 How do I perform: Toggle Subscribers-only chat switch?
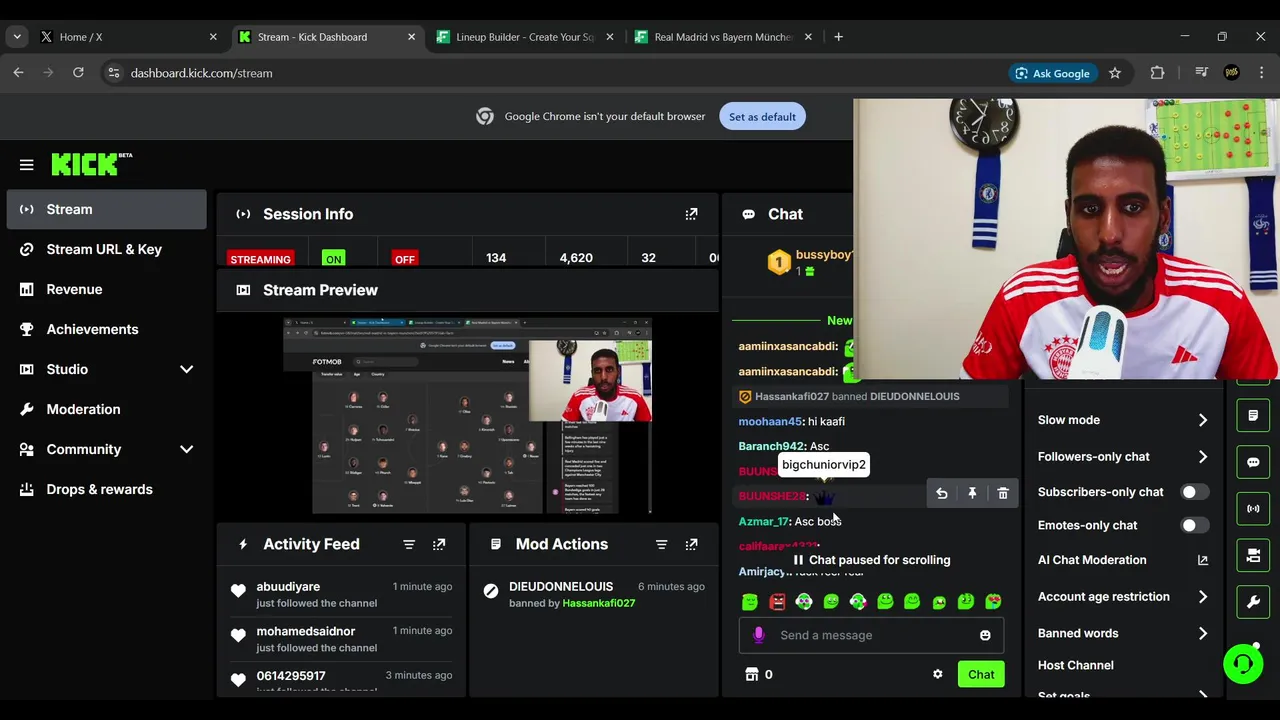(1194, 492)
